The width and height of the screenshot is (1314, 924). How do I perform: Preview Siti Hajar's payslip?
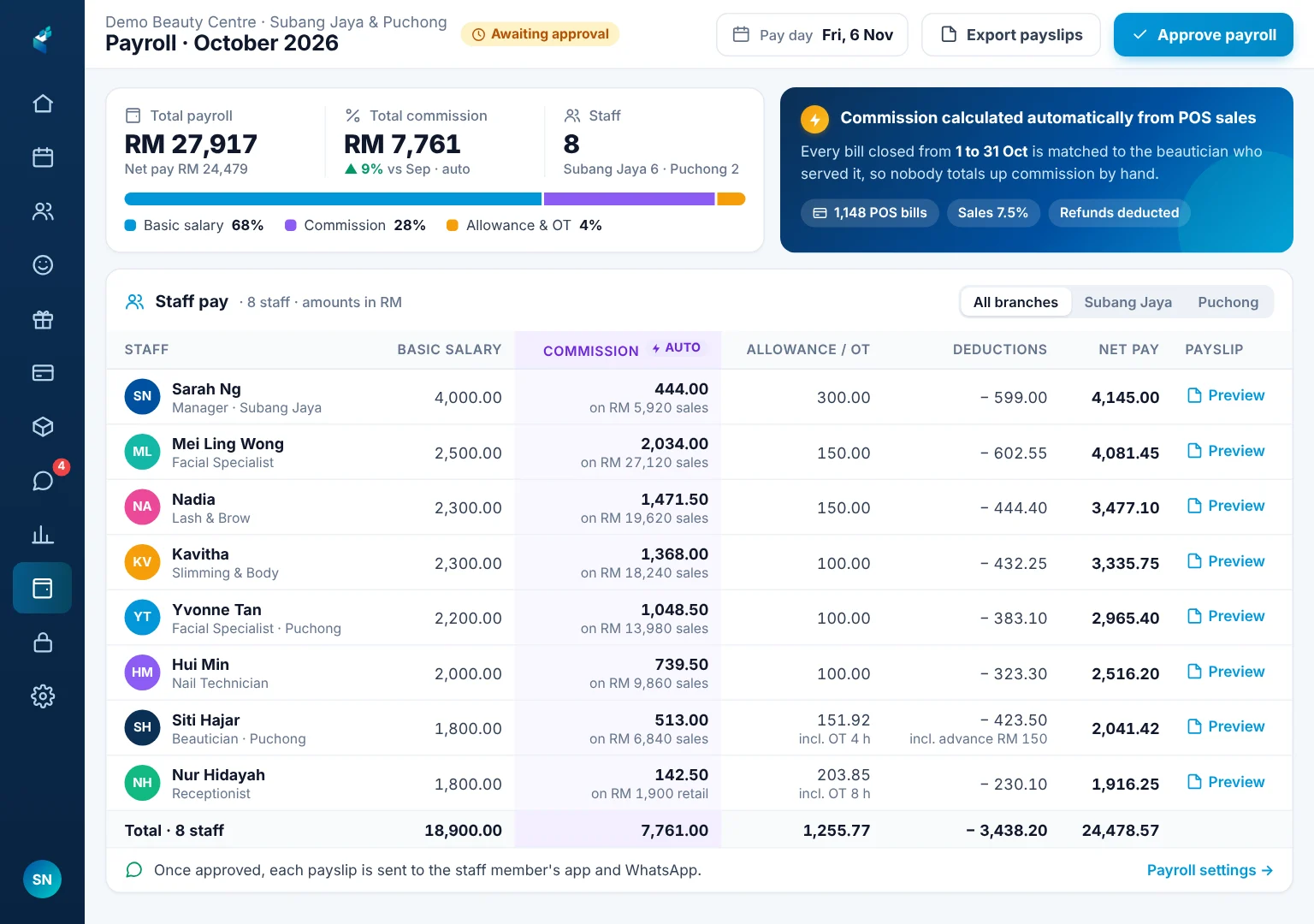[x=1226, y=726]
